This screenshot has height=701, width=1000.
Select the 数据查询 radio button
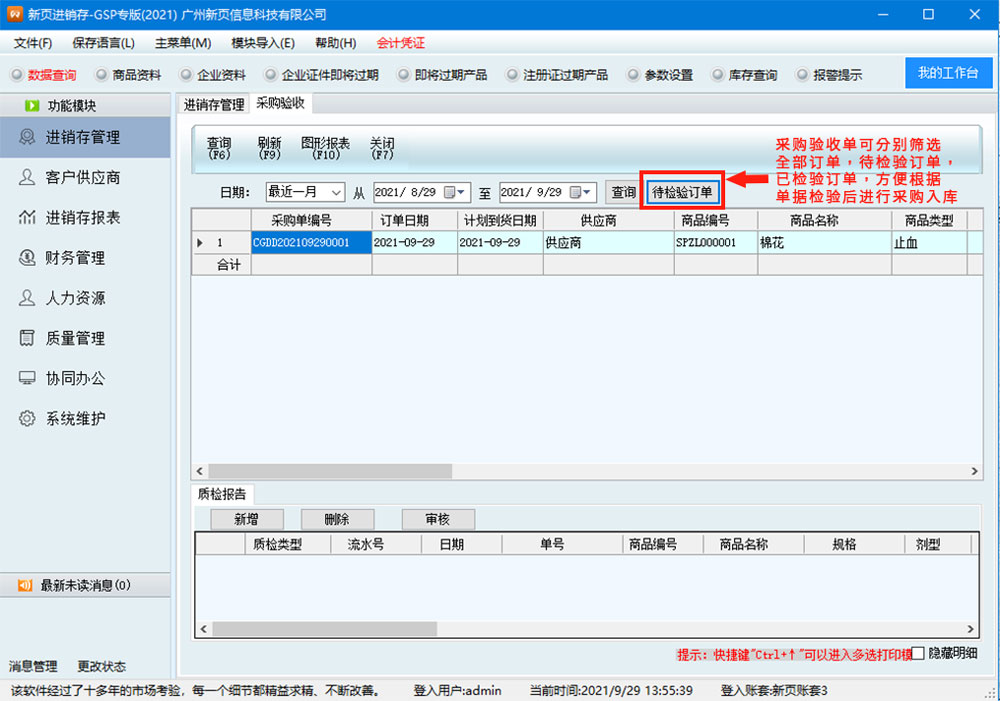[x=16, y=75]
